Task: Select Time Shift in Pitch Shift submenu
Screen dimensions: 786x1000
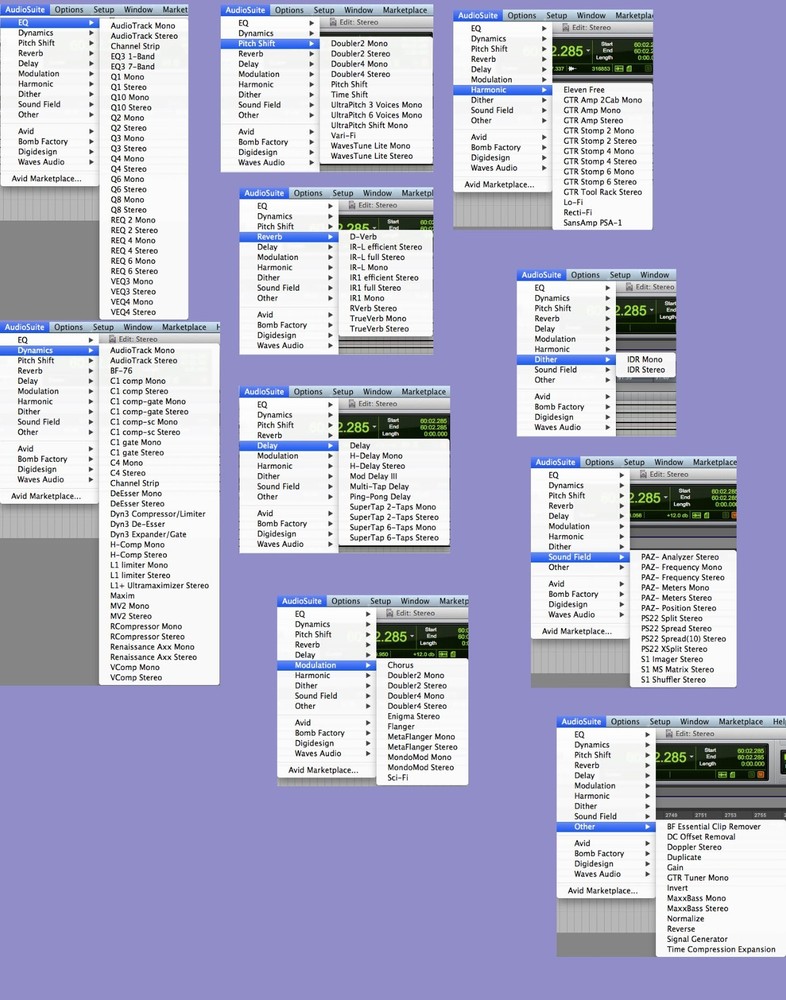Action: [x=349, y=94]
